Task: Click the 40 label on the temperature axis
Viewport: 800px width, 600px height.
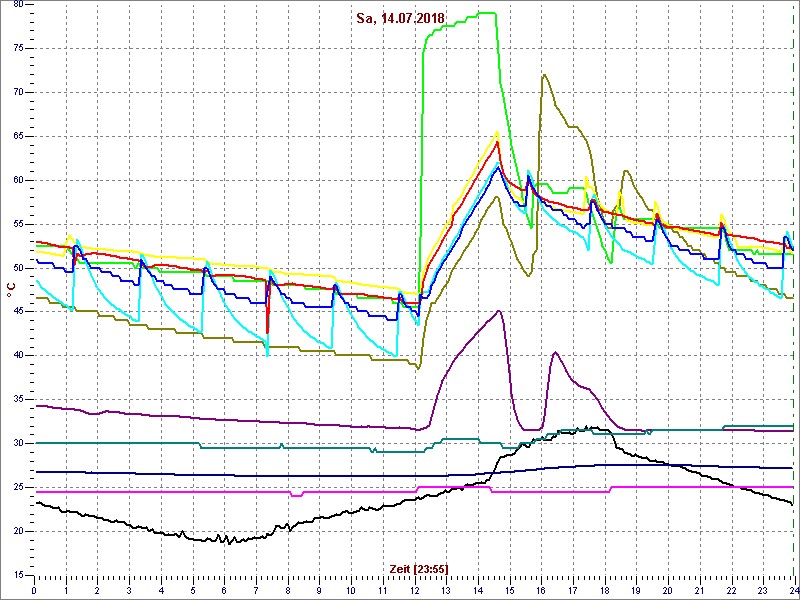Action: click(17, 356)
